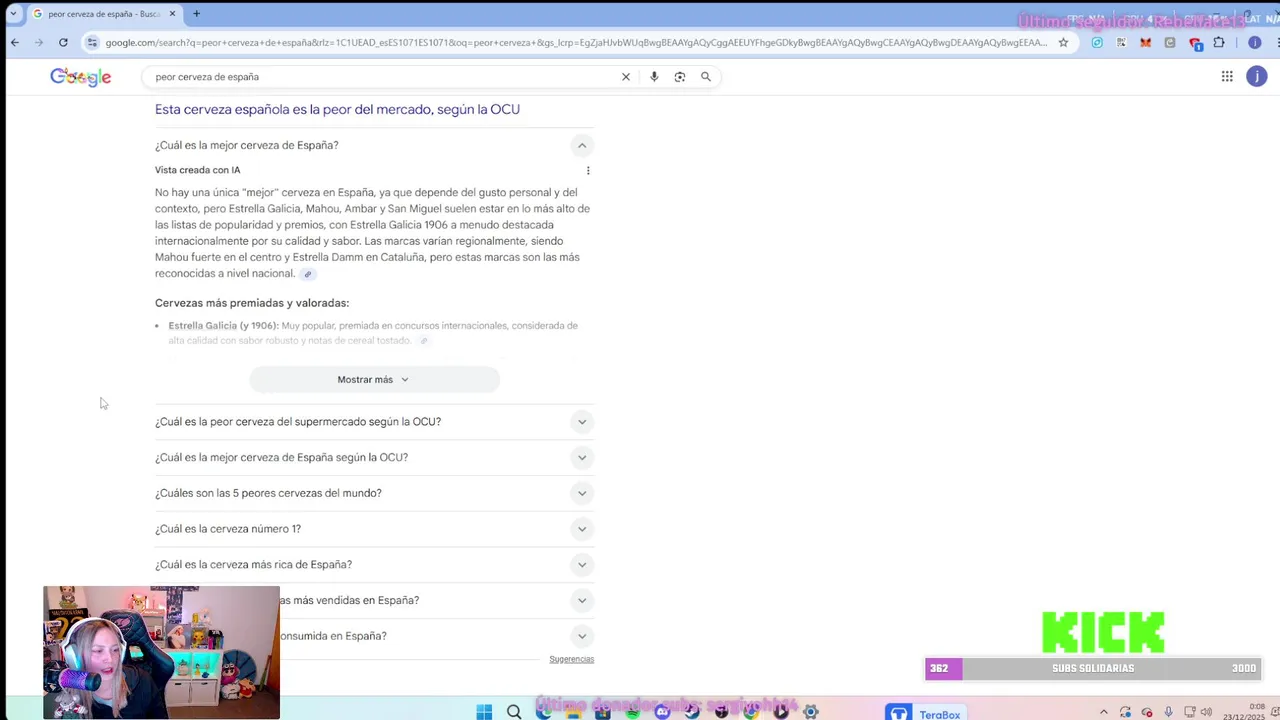This screenshot has height=720, width=1280.
Task: Open 'Esta cerveza española es la peor del mercado' link
Action: tap(337, 110)
